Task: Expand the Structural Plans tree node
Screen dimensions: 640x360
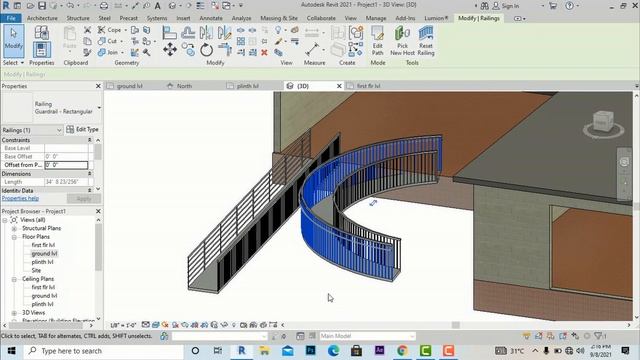Action: point(14,229)
